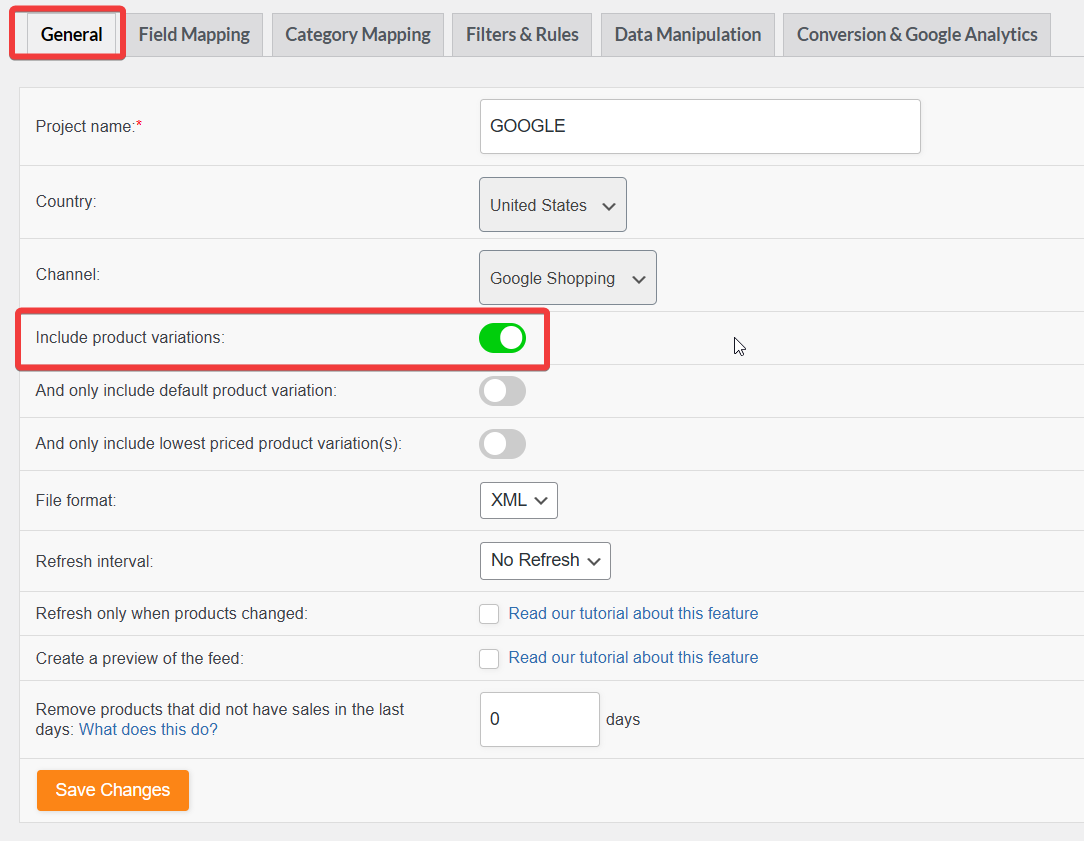This screenshot has height=841, width=1084.
Task: Open the Country dropdown
Action: coord(552,205)
